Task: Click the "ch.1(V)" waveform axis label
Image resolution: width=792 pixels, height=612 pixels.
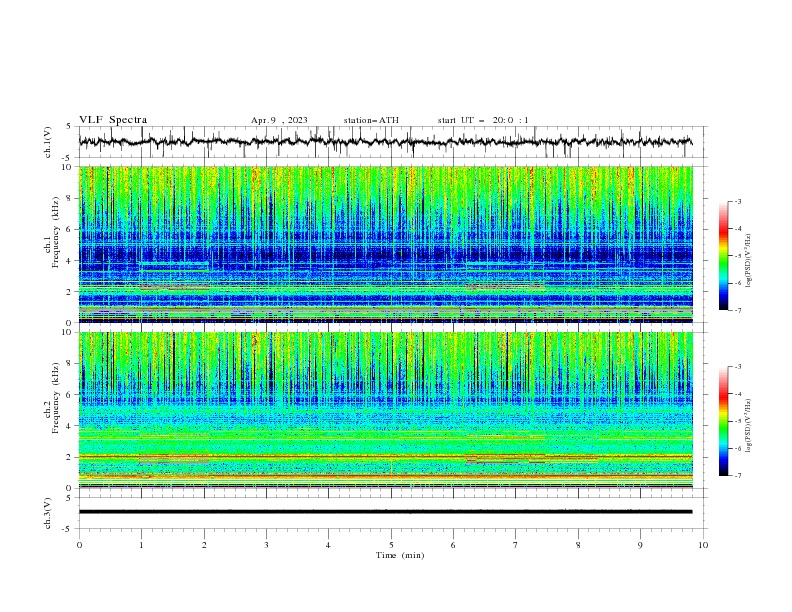Action: pos(48,142)
